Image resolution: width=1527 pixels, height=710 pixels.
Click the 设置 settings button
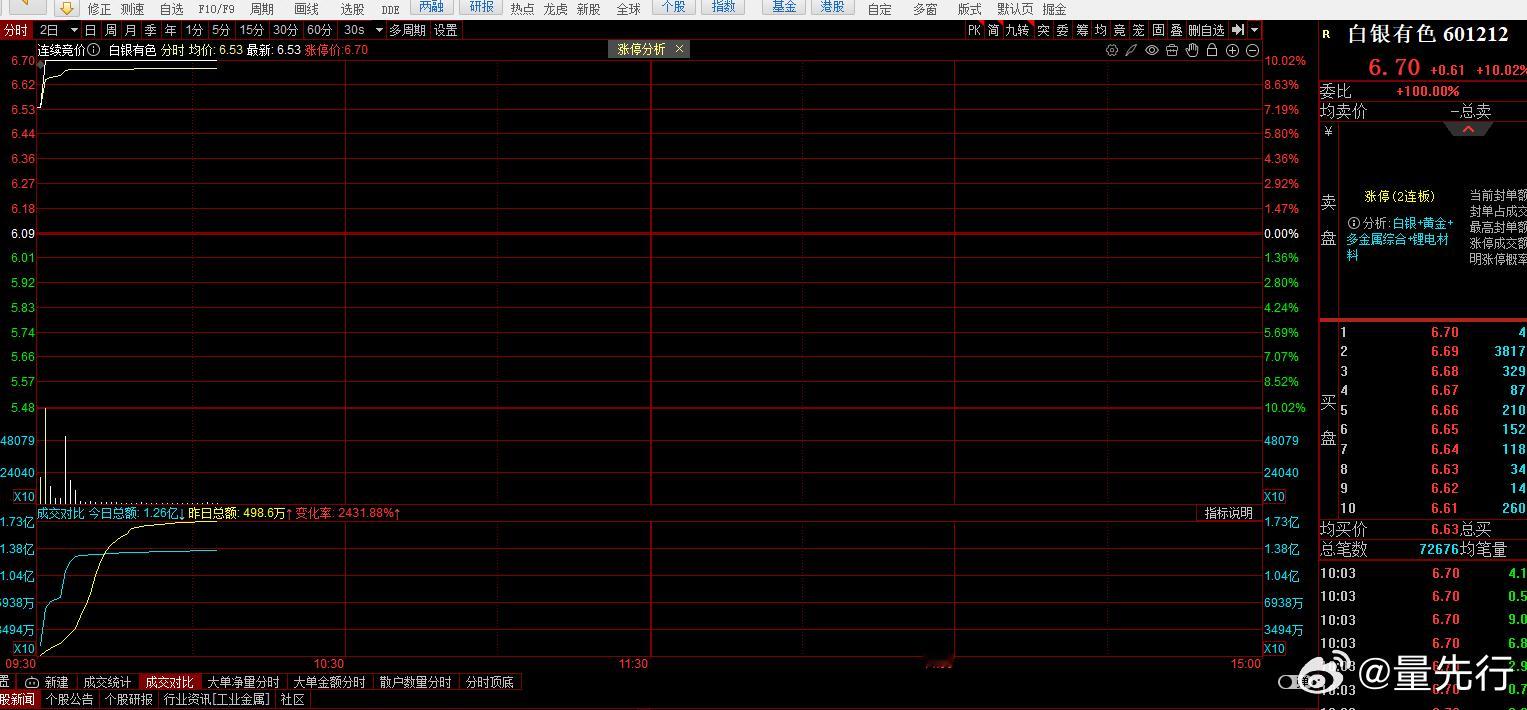446,30
